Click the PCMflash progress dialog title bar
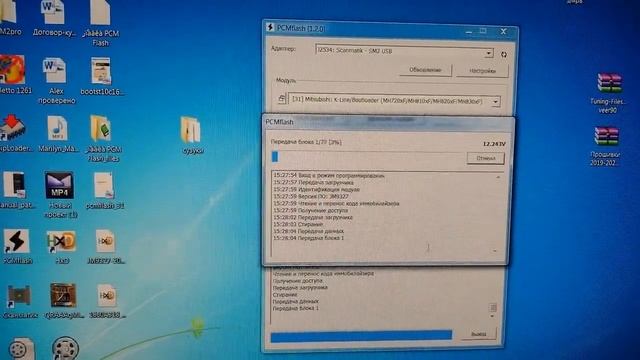This screenshot has width=640, height=360. (x=388, y=122)
